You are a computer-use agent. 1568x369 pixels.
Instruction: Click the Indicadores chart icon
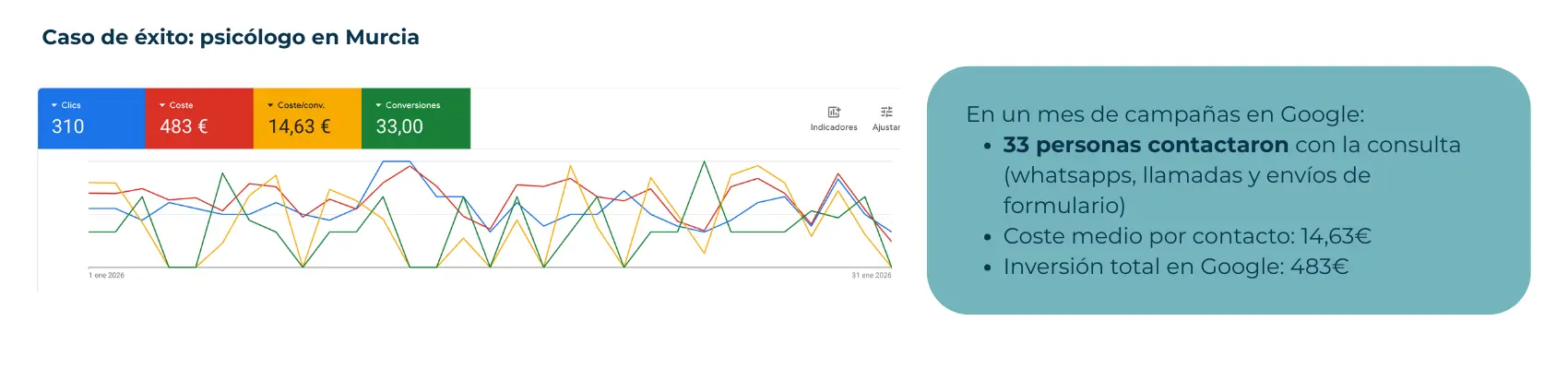[x=834, y=112]
